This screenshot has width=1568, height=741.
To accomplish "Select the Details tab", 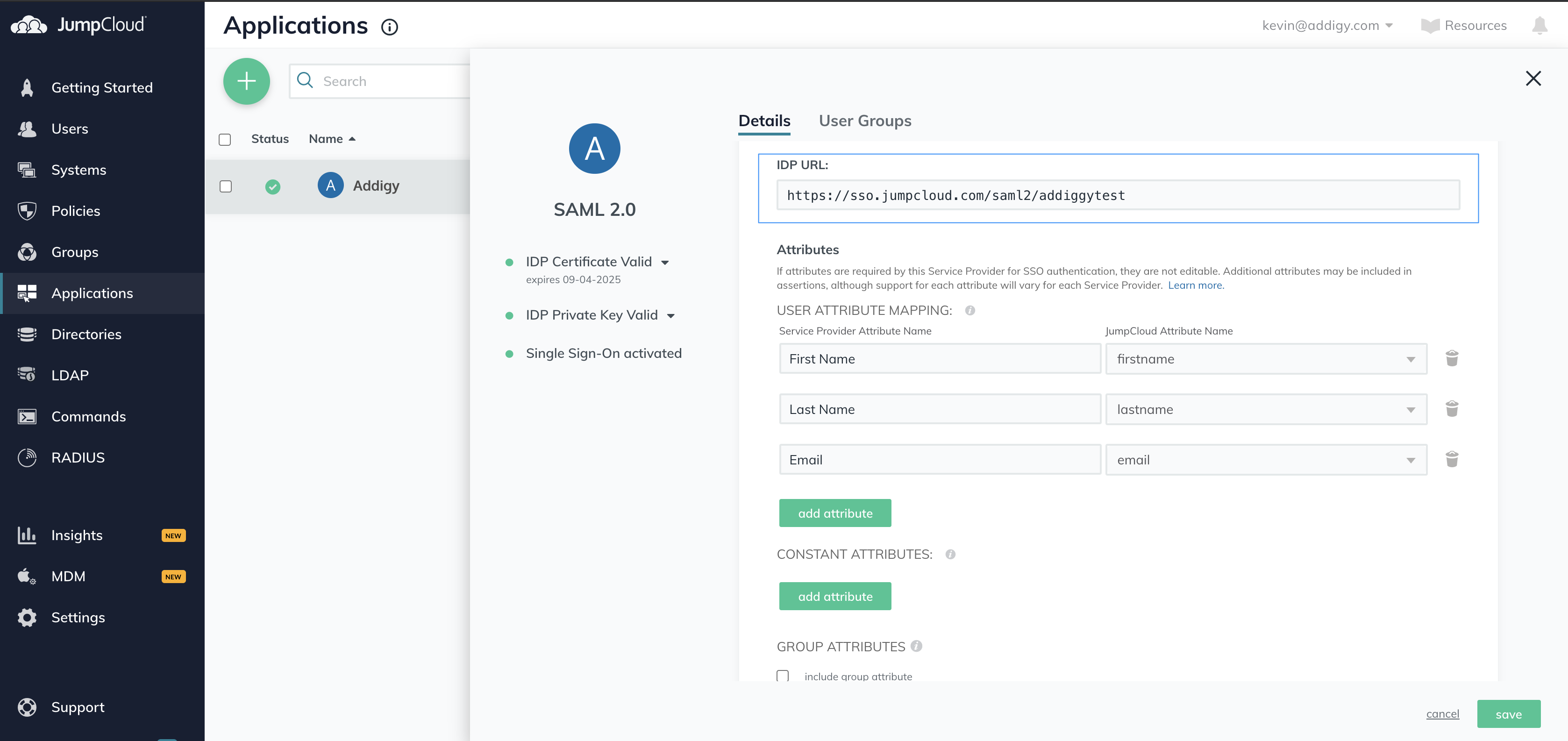I will click(764, 121).
